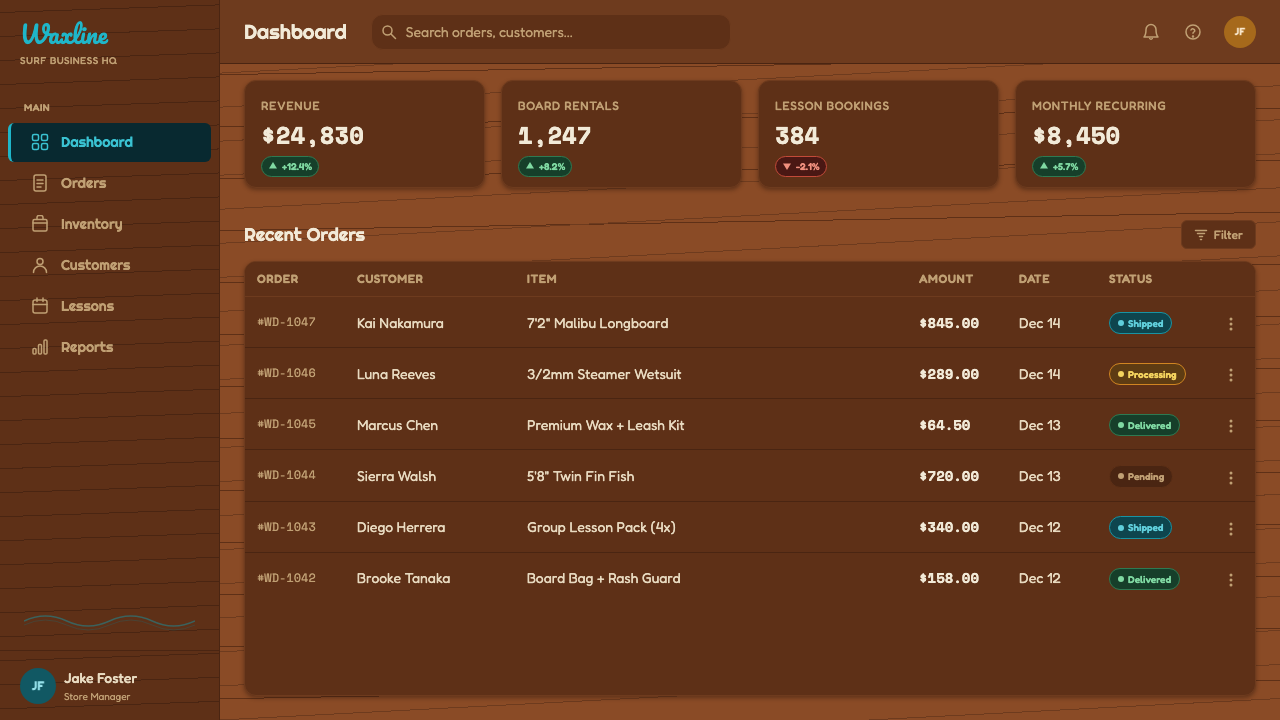This screenshot has width=1280, height=720.
Task: Open row menu for Sierra Walsh's order
Action: tap(1231, 478)
